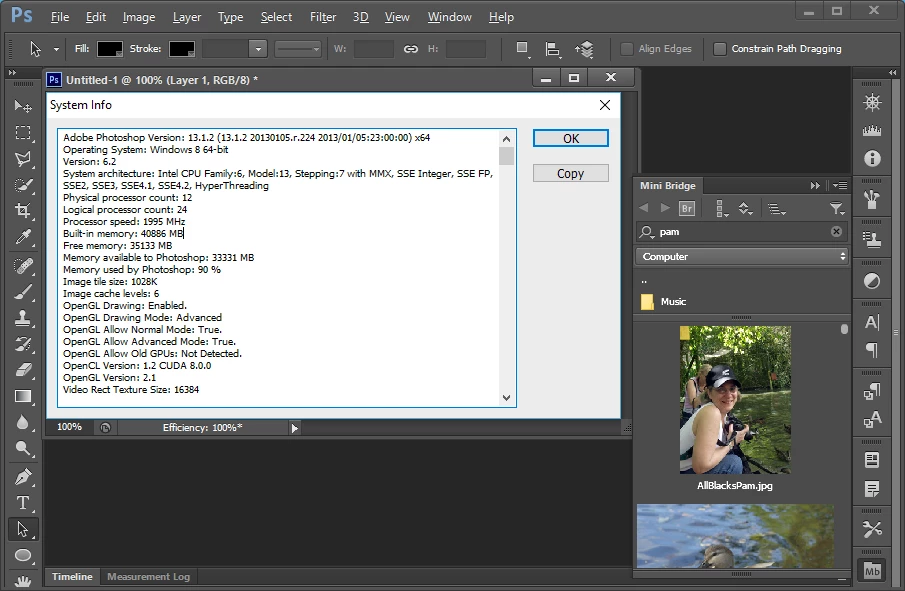Select the Brush tool

(x=23, y=292)
